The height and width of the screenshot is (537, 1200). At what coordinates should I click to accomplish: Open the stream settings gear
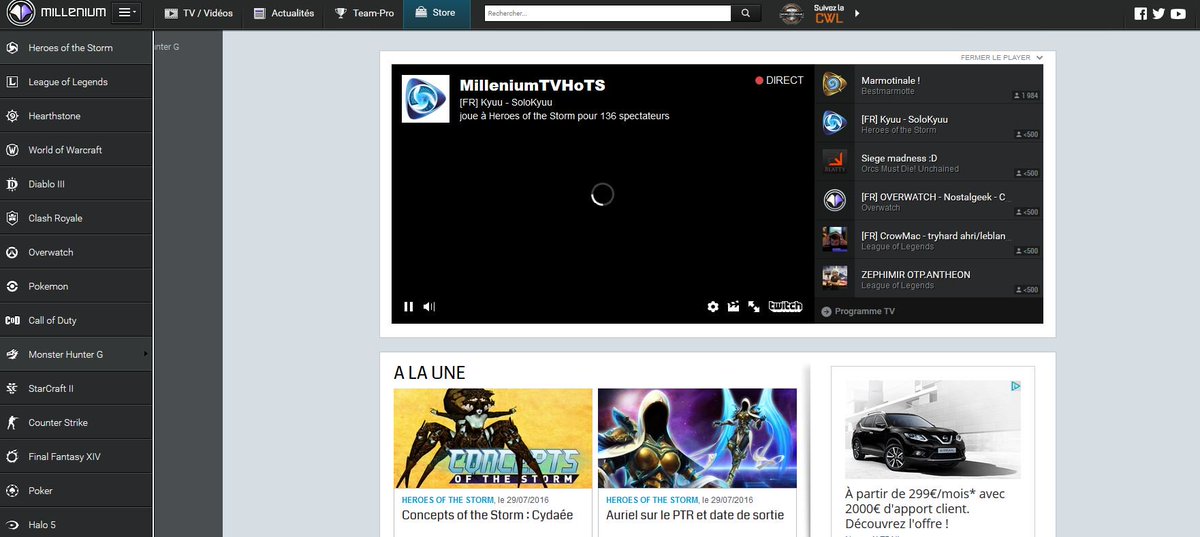(x=713, y=307)
